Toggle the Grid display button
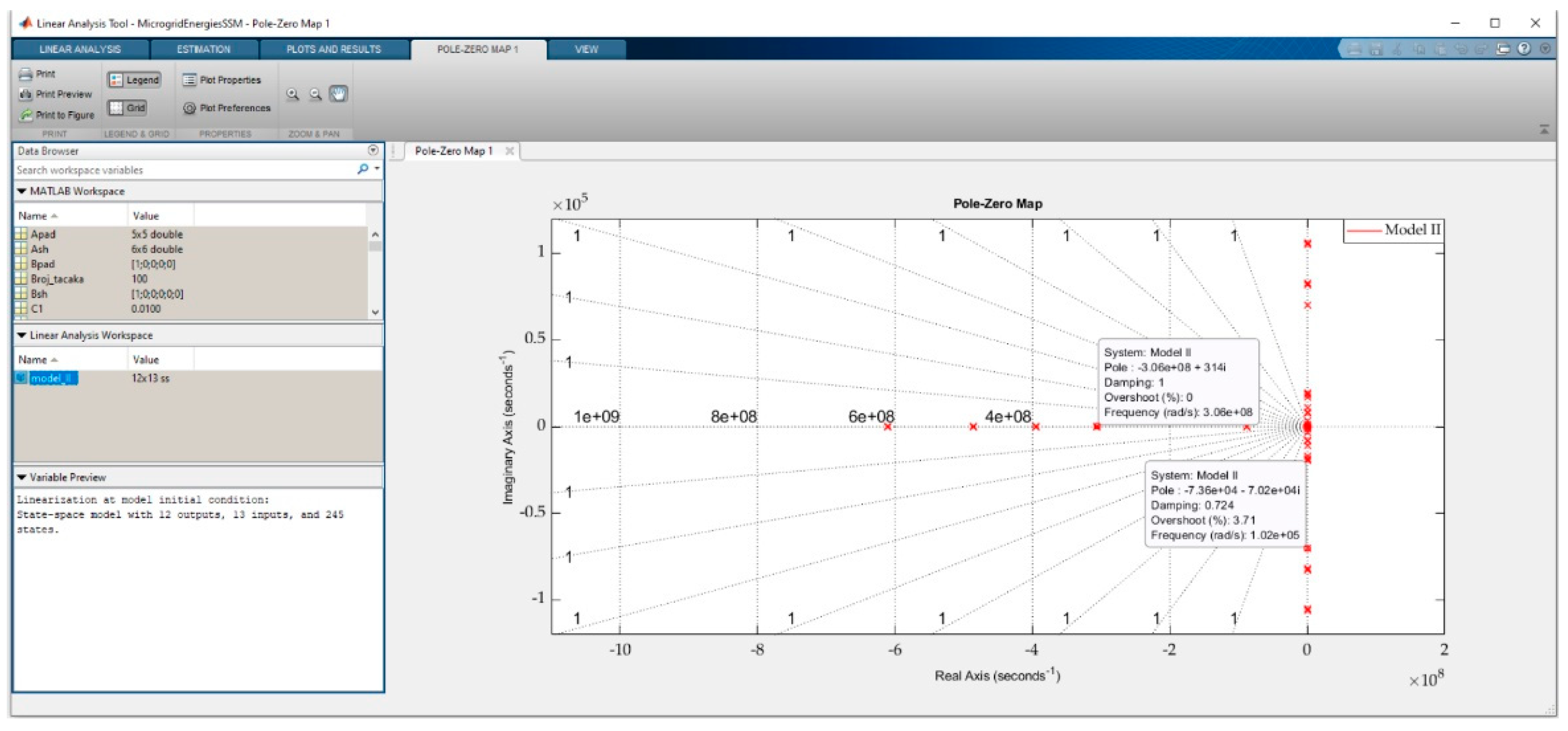This screenshot has width=1568, height=731. (x=128, y=108)
